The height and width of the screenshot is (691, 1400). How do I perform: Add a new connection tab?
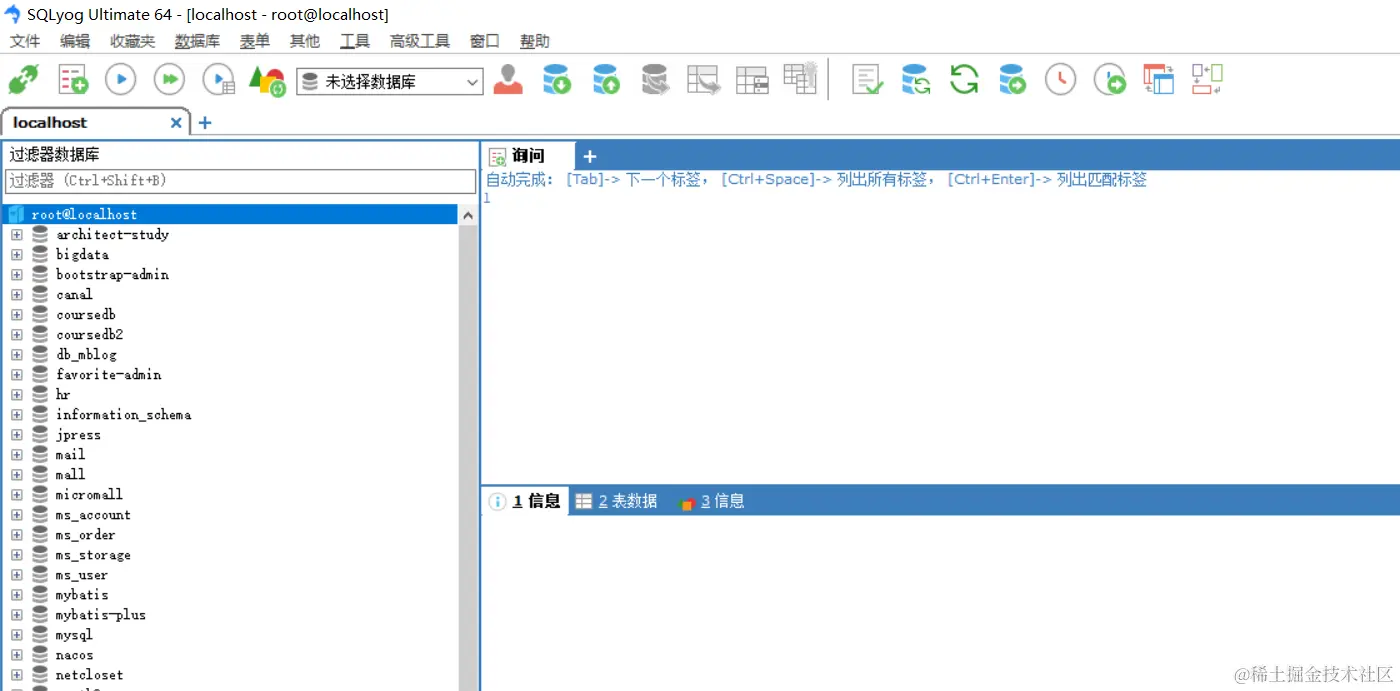(x=205, y=122)
